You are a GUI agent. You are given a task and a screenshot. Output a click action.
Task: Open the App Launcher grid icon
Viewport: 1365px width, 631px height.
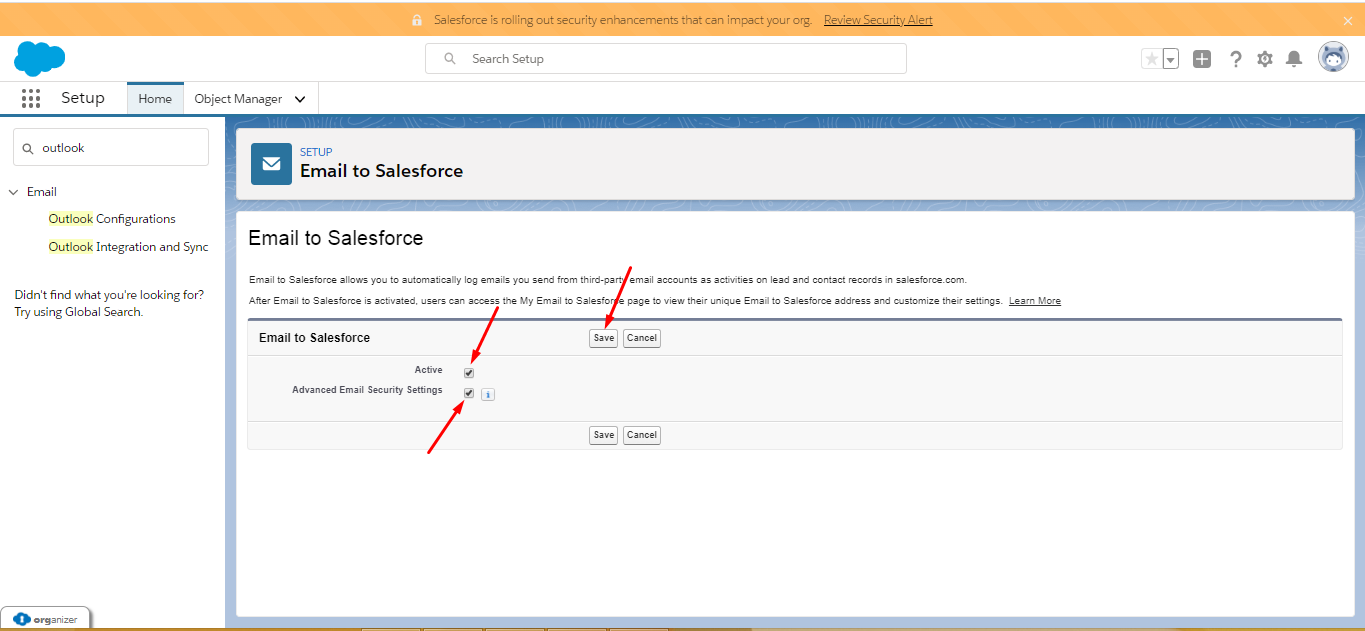tap(30, 98)
